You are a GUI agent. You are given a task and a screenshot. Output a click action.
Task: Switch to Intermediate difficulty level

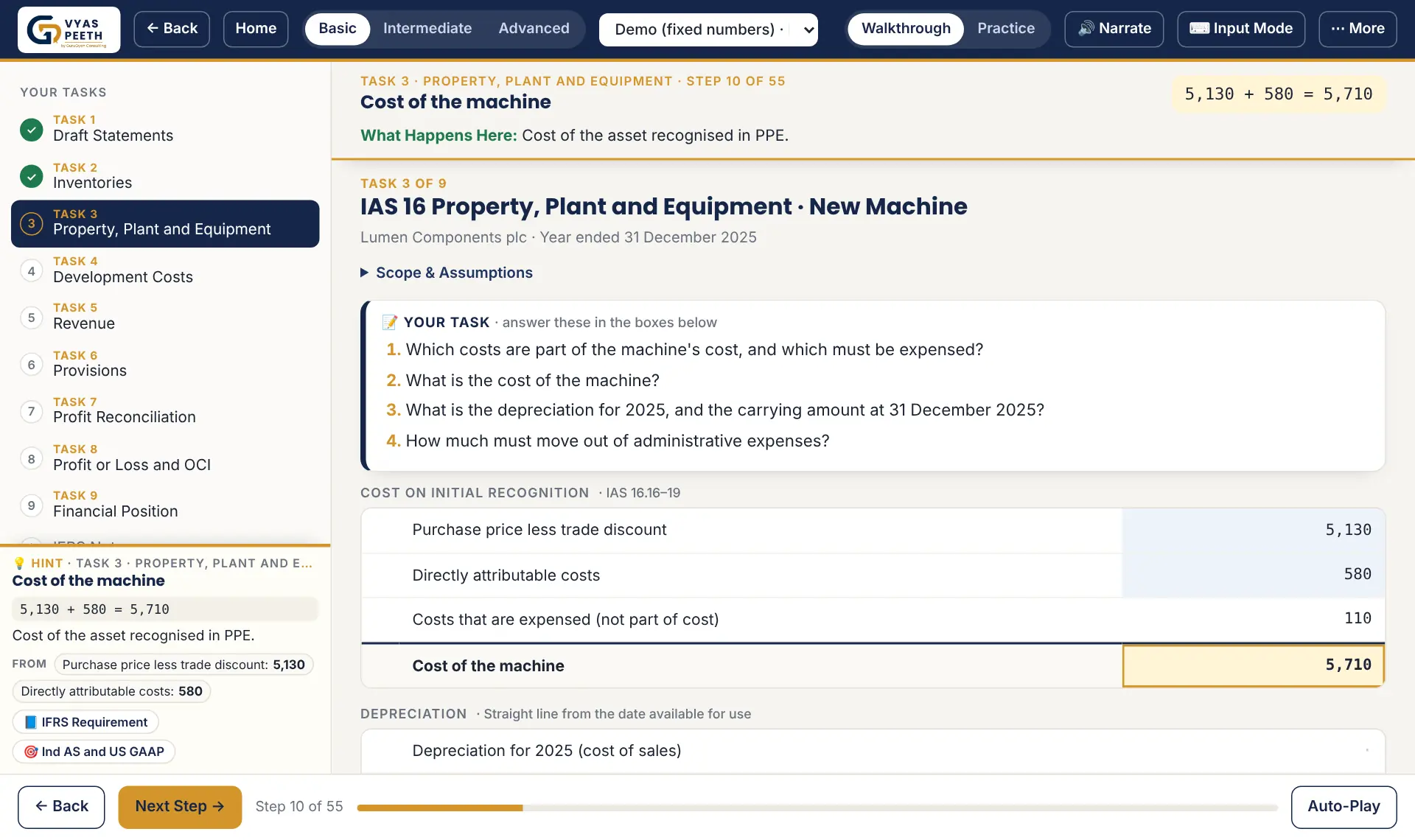click(x=427, y=29)
